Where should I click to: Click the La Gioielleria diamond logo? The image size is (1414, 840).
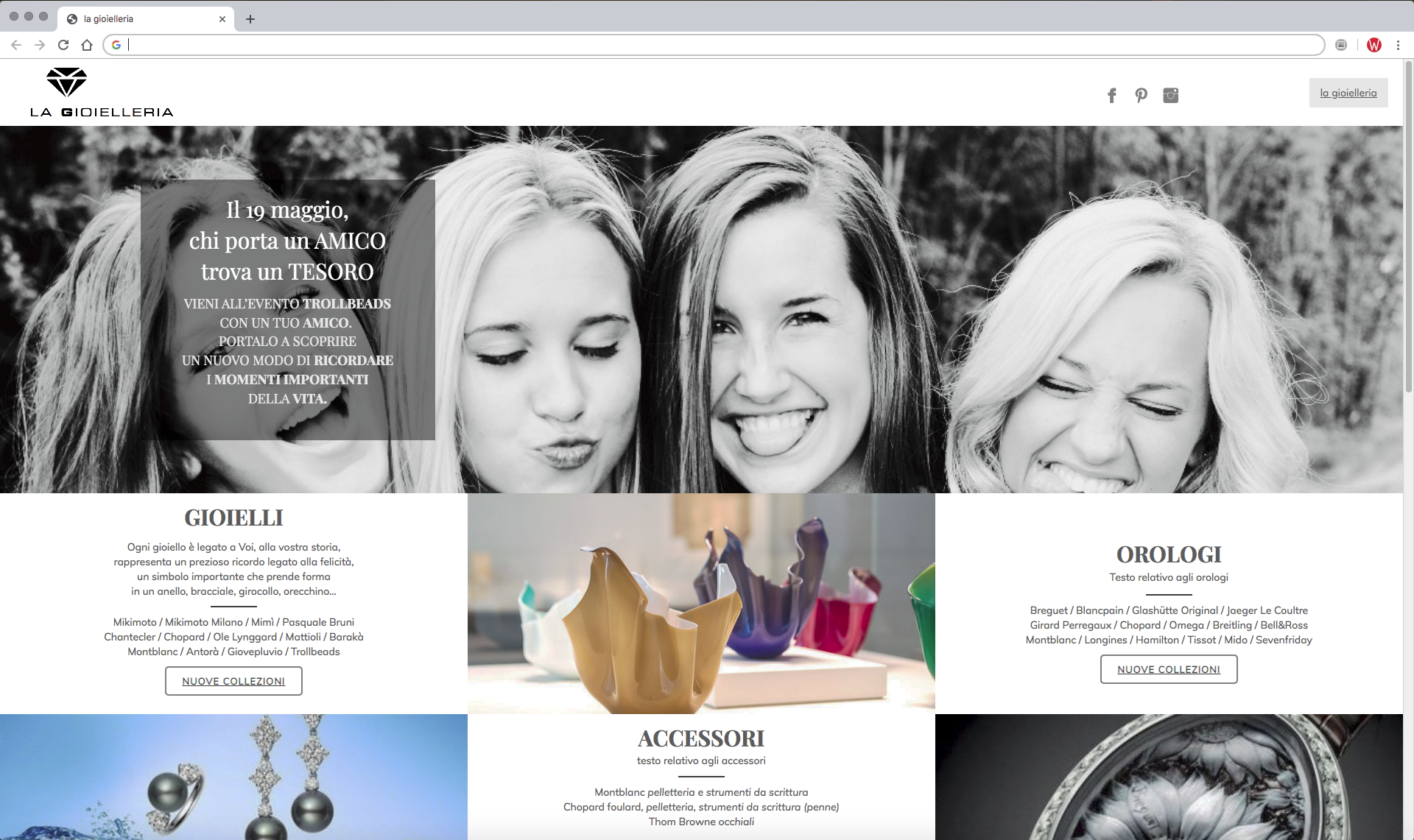click(102, 93)
